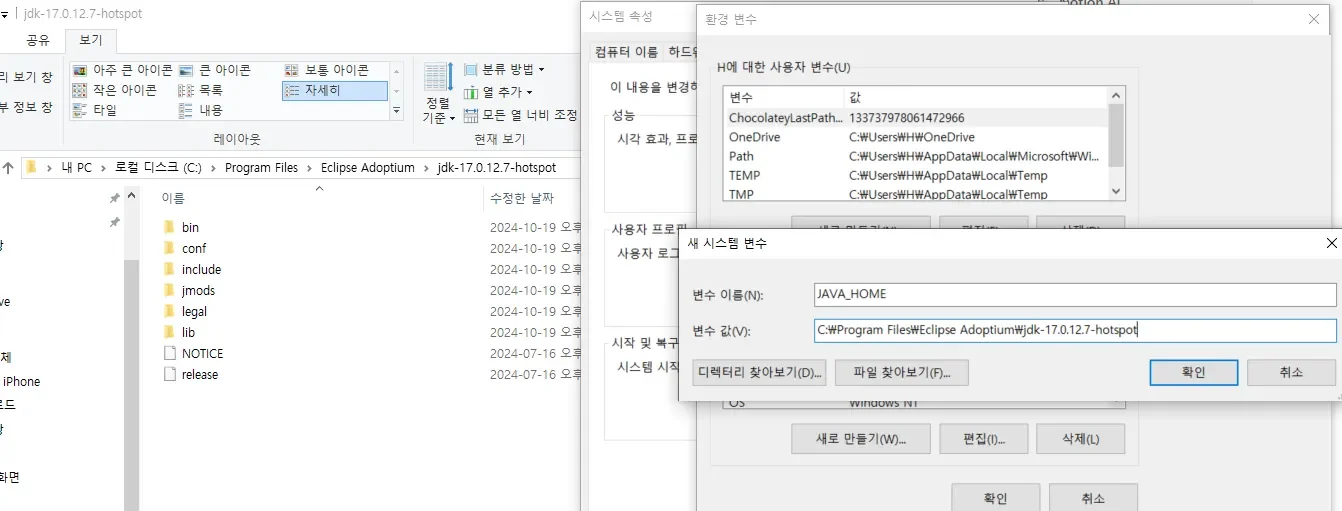Select the 타일 tiles layout
The height and width of the screenshot is (511, 1342).
(95, 110)
